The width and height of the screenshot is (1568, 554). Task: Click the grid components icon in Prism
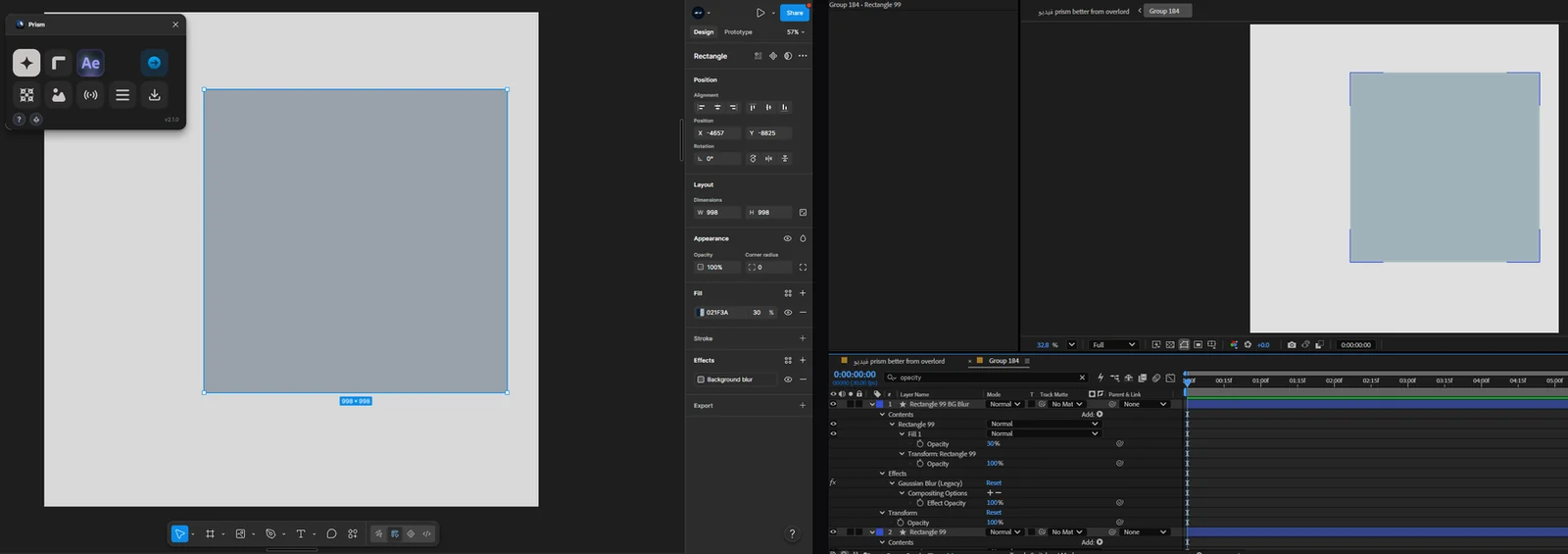[26, 95]
